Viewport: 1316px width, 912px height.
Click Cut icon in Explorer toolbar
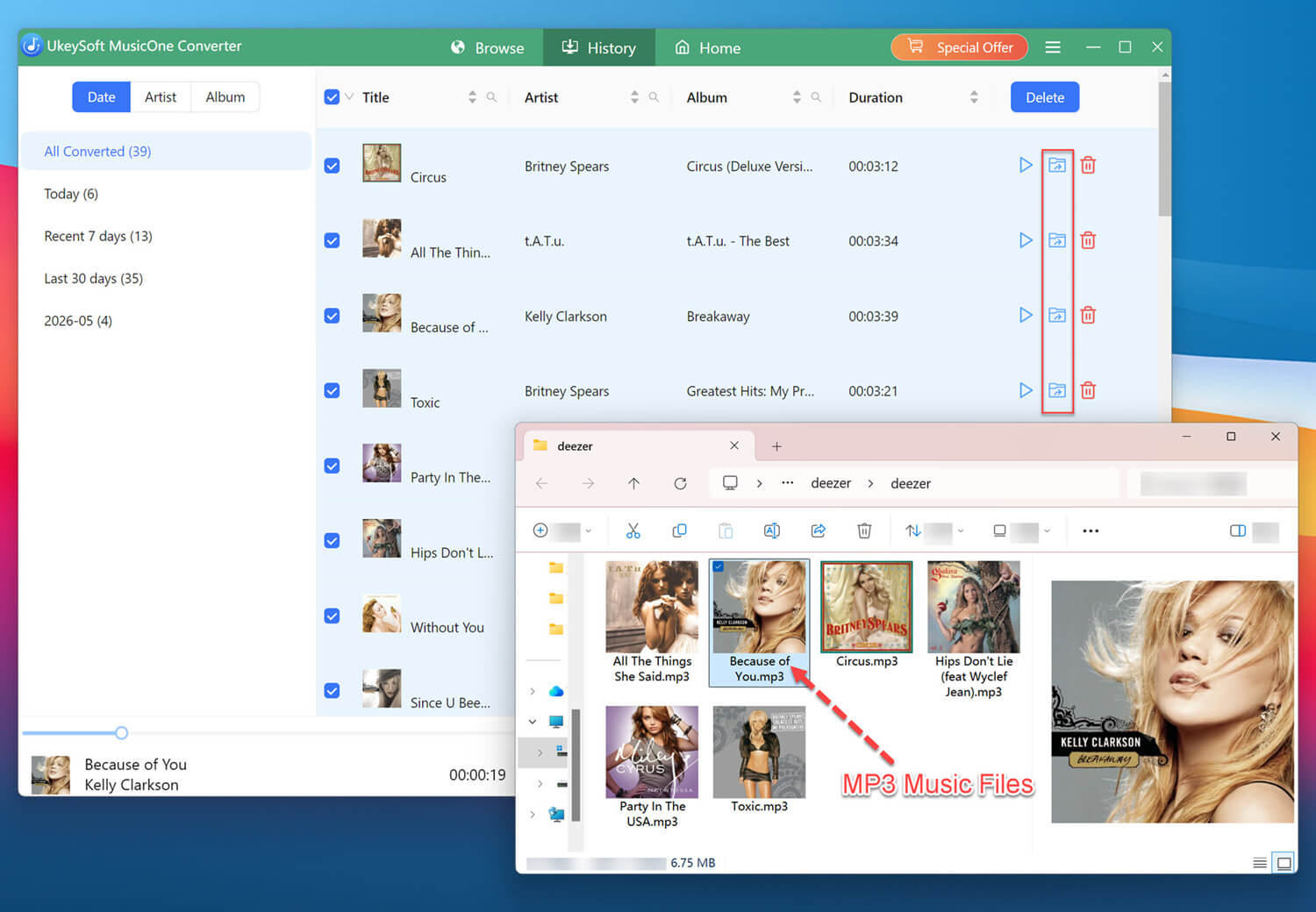[633, 531]
